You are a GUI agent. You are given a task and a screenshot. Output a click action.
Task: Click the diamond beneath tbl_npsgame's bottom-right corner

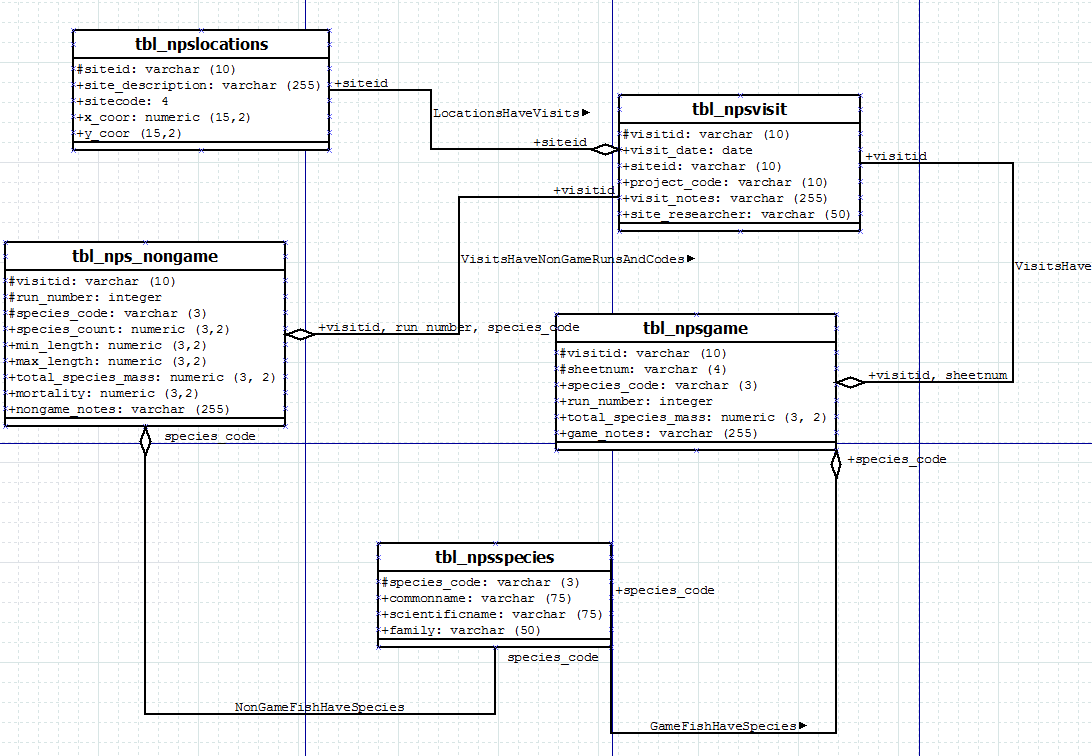836,464
